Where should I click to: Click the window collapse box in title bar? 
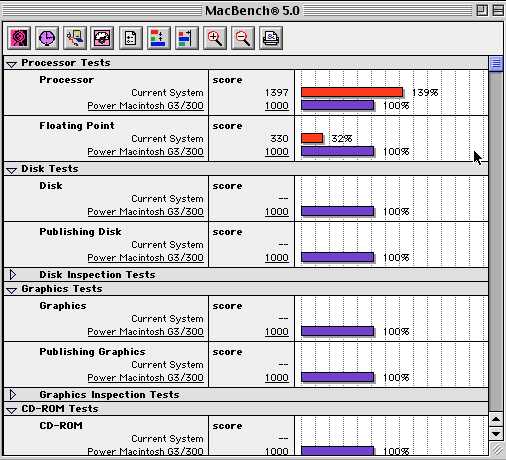(x=498, y=10)
